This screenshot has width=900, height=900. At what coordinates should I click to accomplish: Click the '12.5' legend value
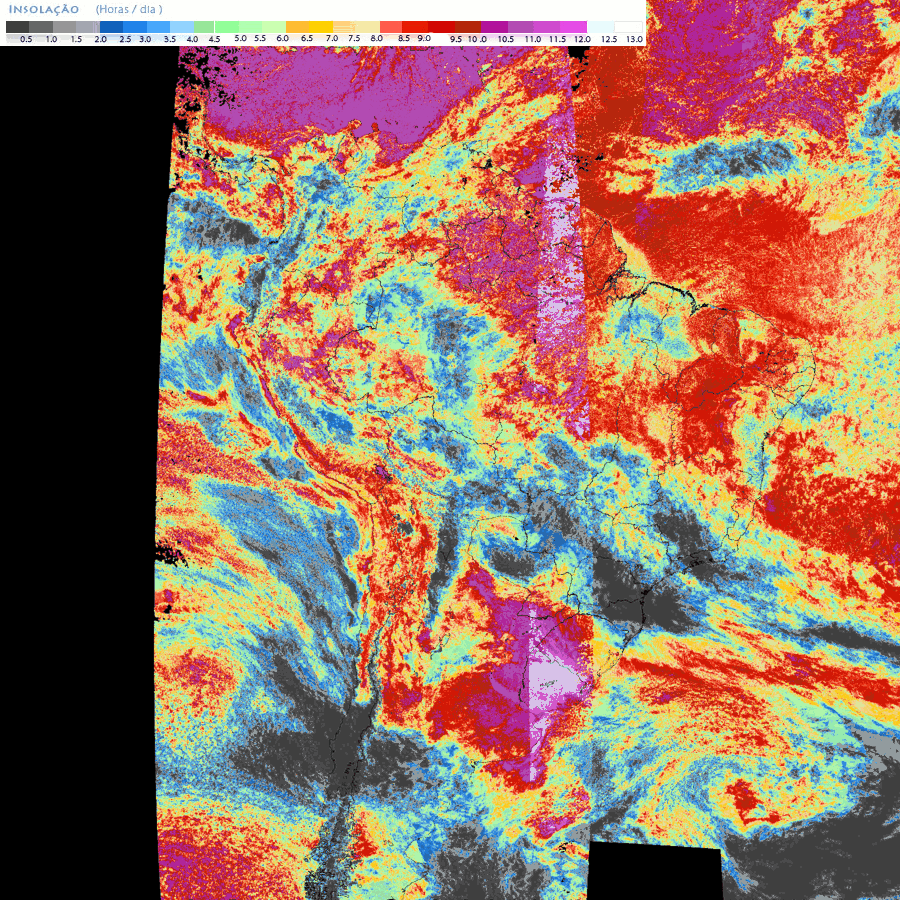coord(609,39)
